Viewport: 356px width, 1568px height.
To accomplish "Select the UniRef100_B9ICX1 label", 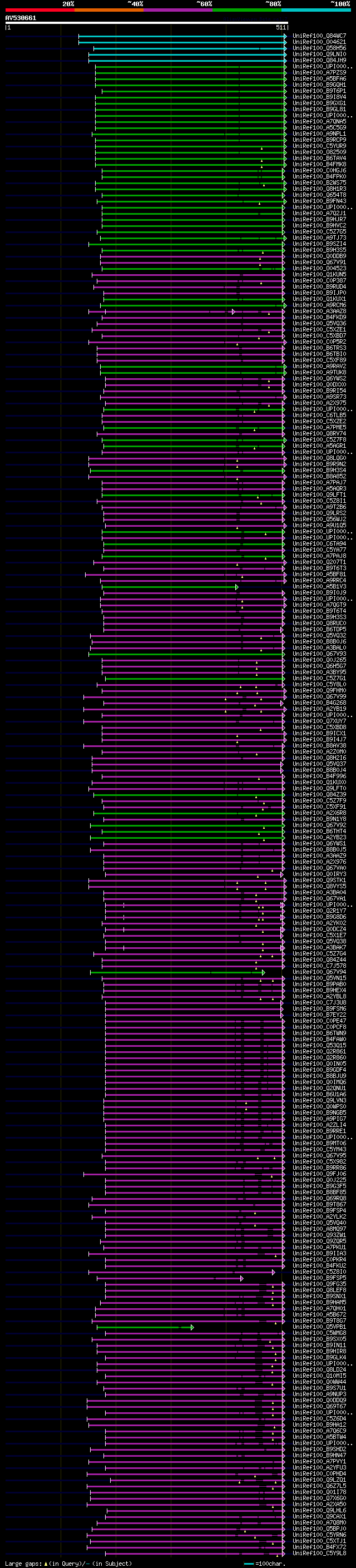I will click(x=319, y=734).
